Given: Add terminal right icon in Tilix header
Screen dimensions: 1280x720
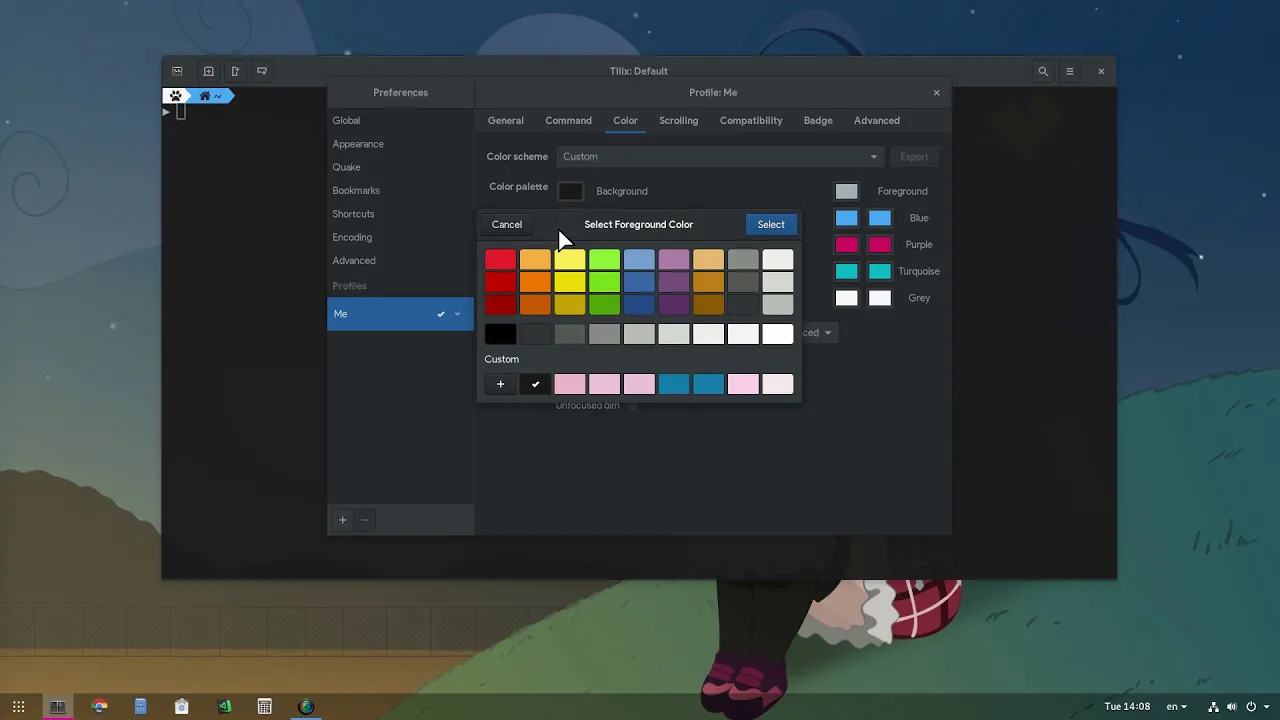Looking at the screenshot, I should pos(235,71).
